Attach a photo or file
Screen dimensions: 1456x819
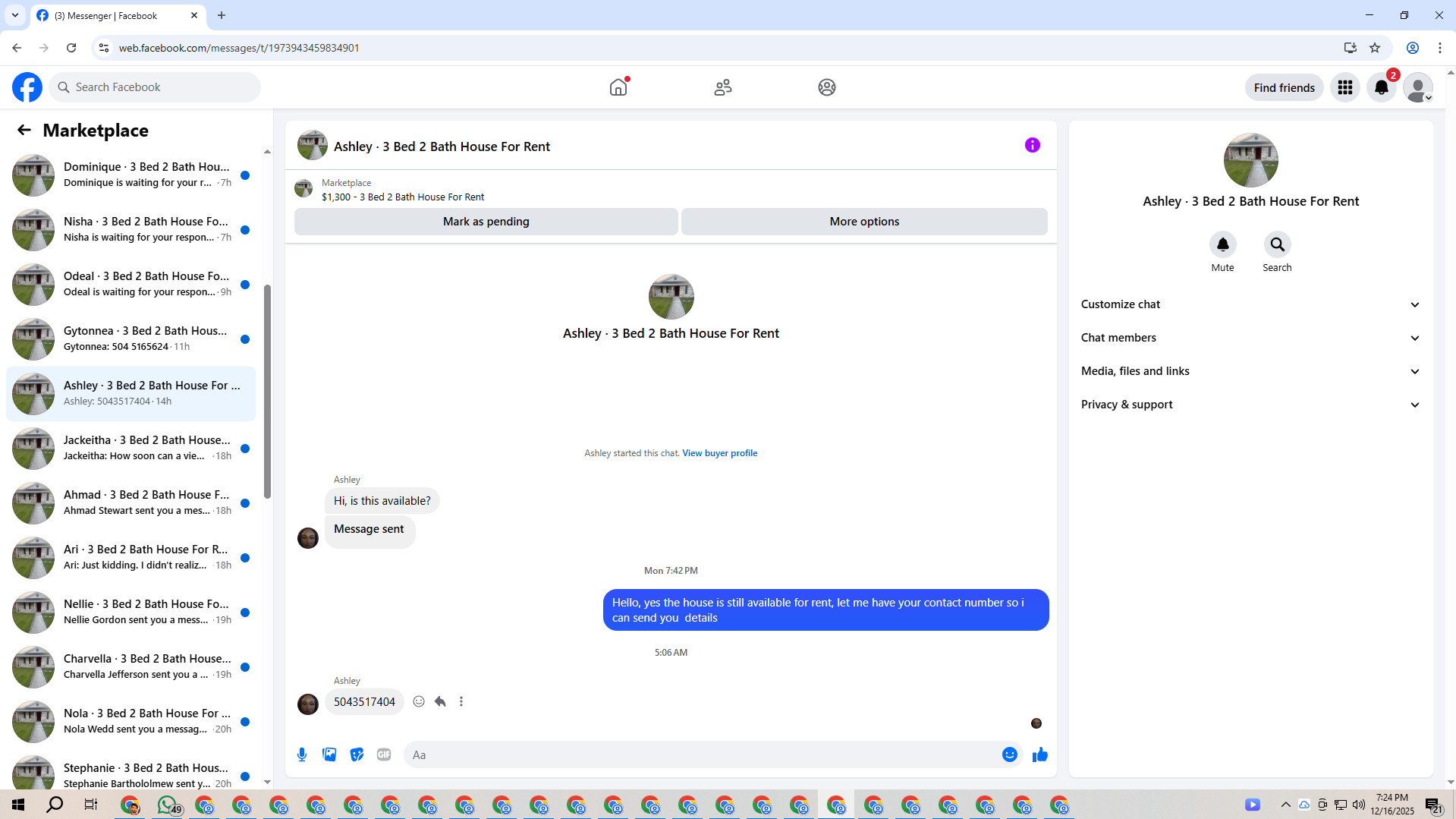(329, 754)
